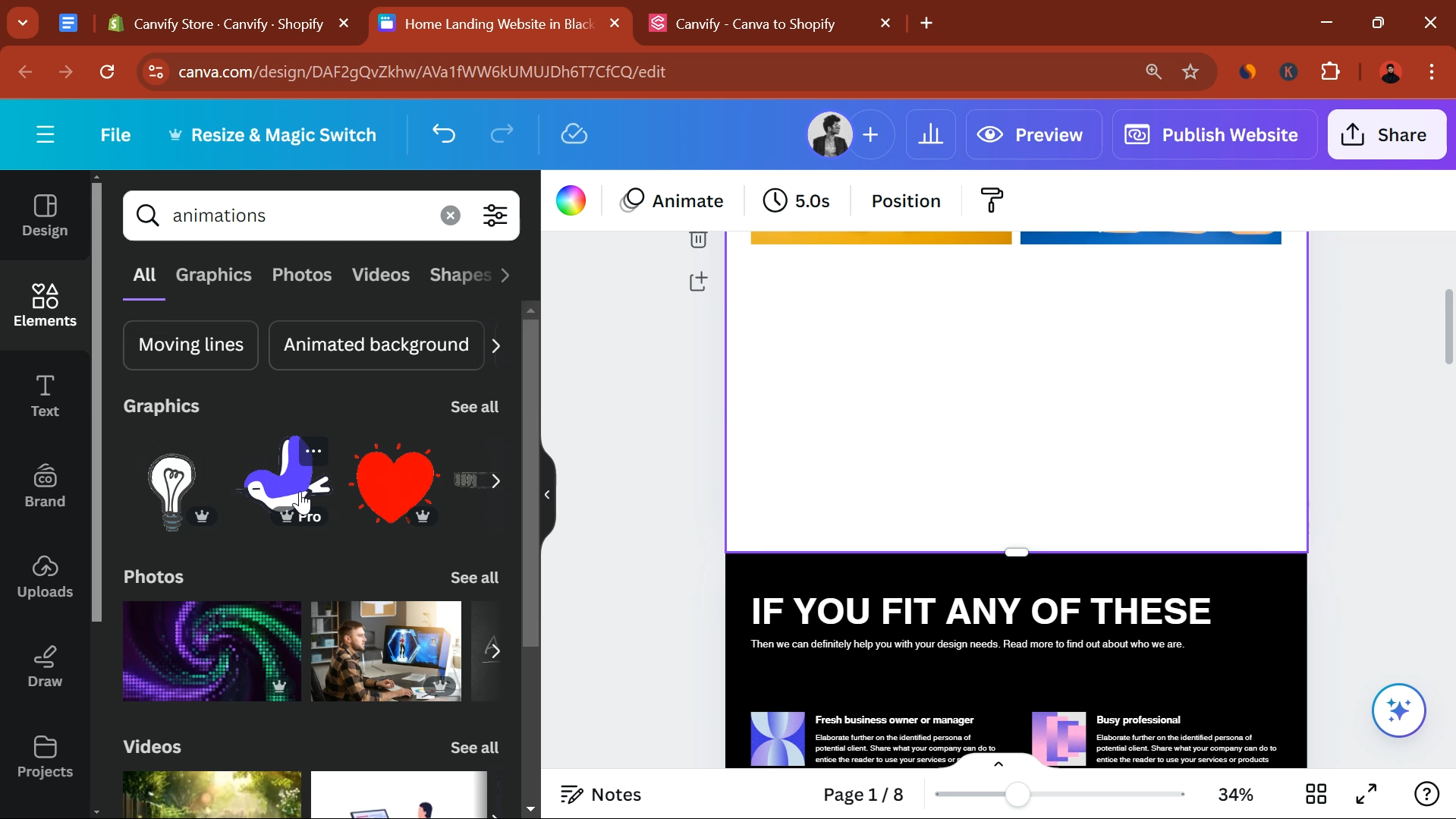
Task: See all Videos results
Action: pos(475,748)
